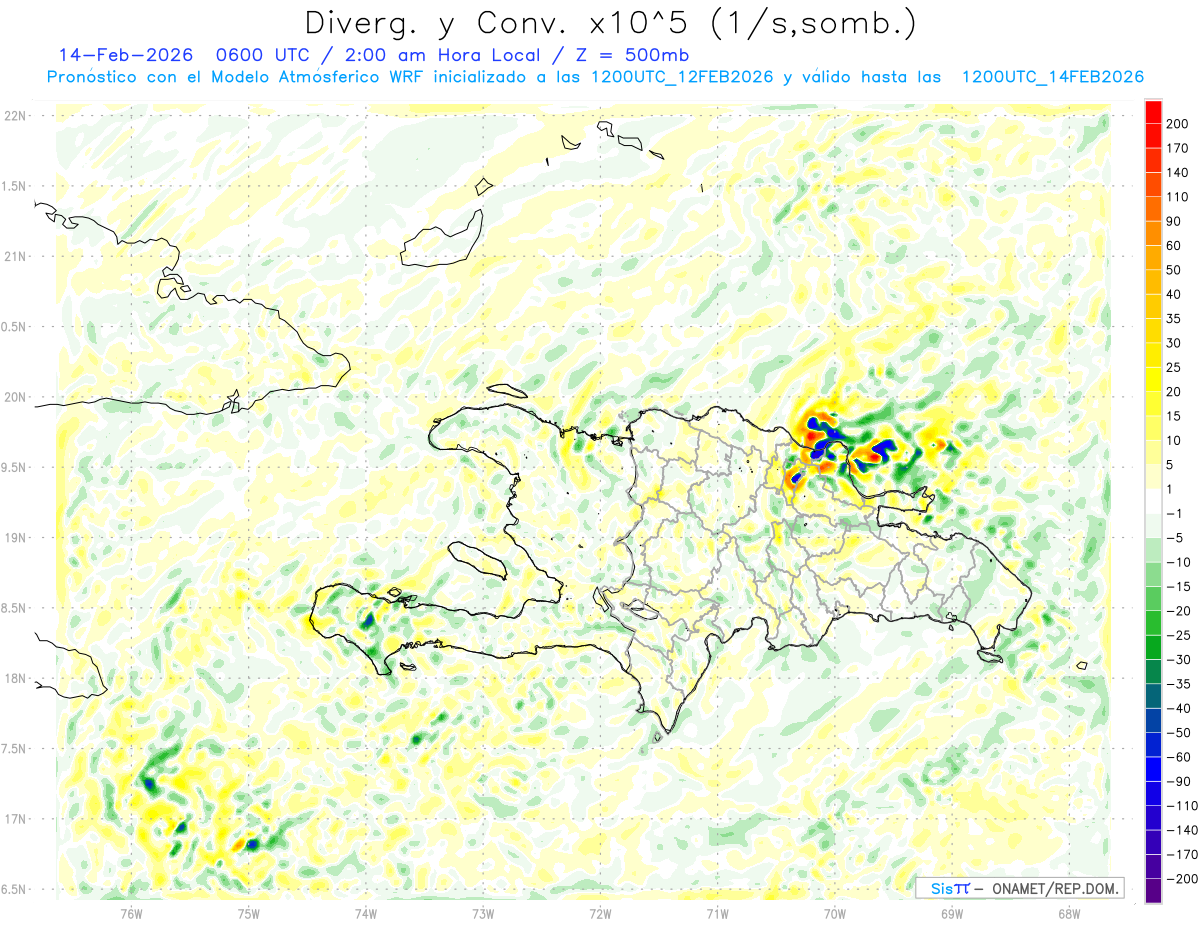Screen dimensions: 1200x927
Task: Click the colorbar value -20
Action: tap(1177, 611)
